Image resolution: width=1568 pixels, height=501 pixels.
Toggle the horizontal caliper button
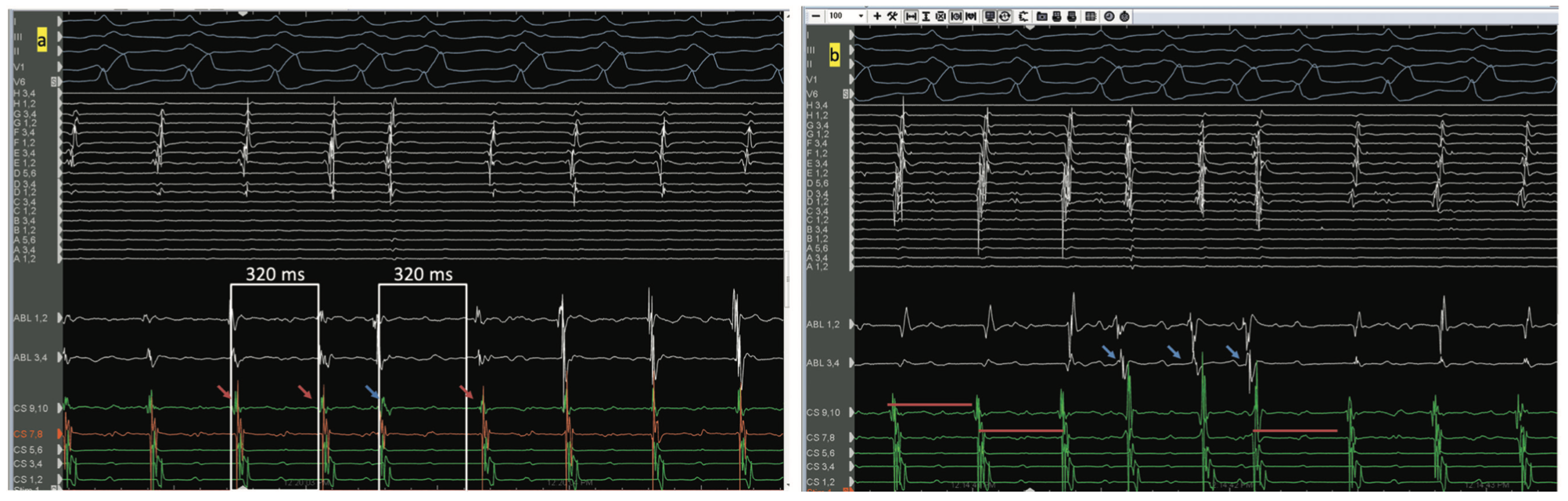click(911, 16)
